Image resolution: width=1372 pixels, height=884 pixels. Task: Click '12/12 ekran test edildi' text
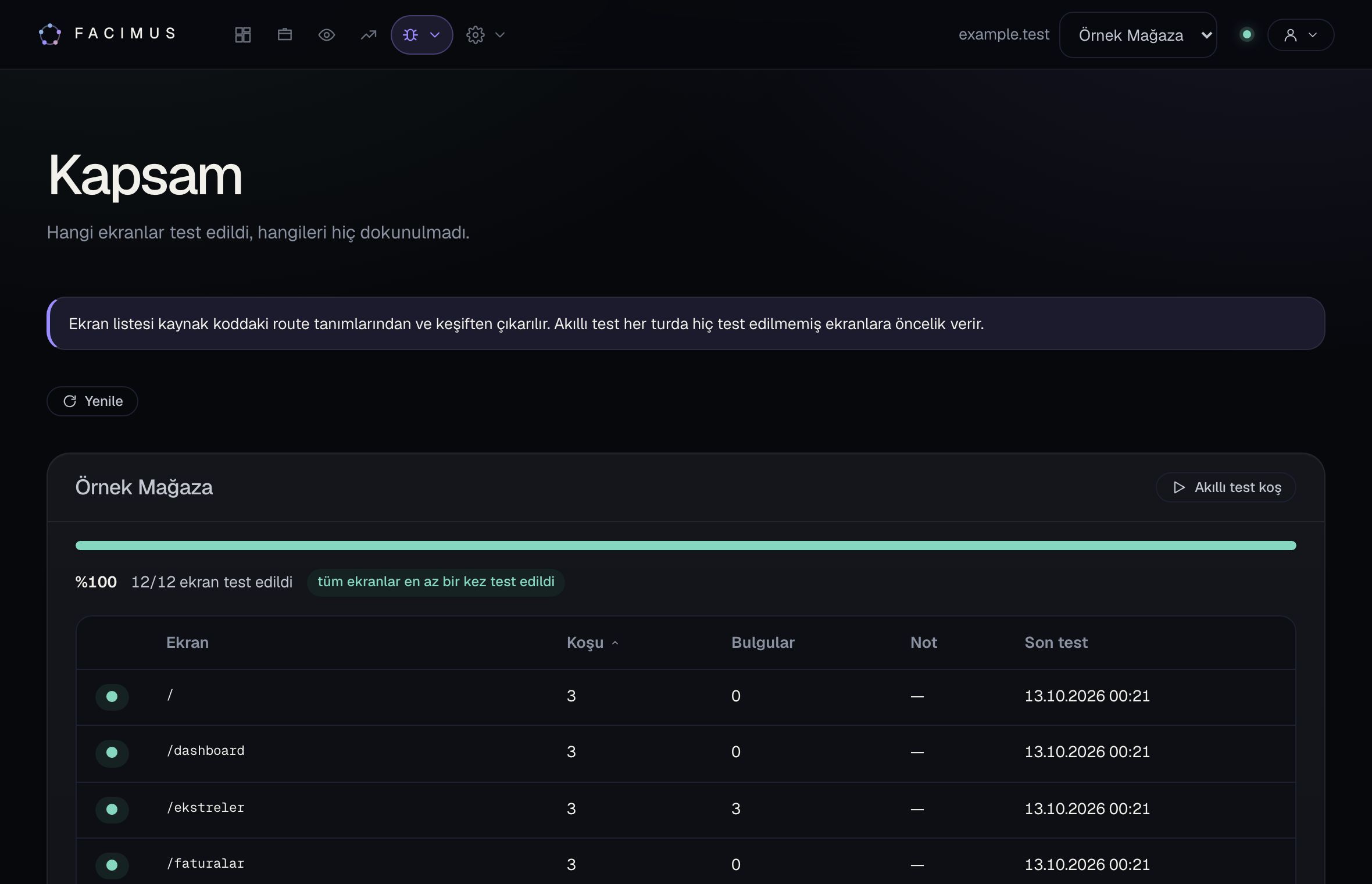pyautogui.click(x=212, y=582)
